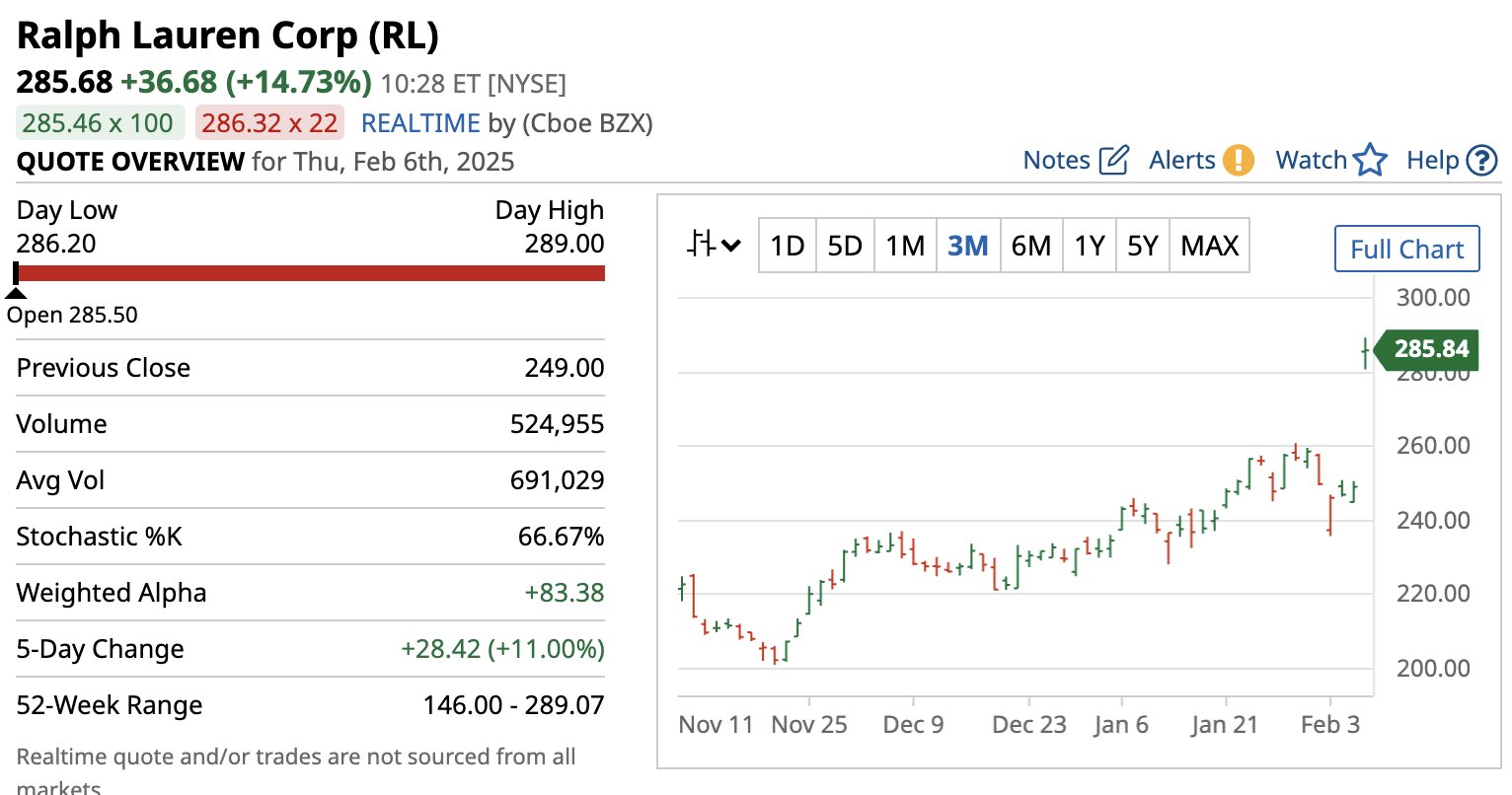Click the price change +36.68 (+14.73%)

pos(246,82)
